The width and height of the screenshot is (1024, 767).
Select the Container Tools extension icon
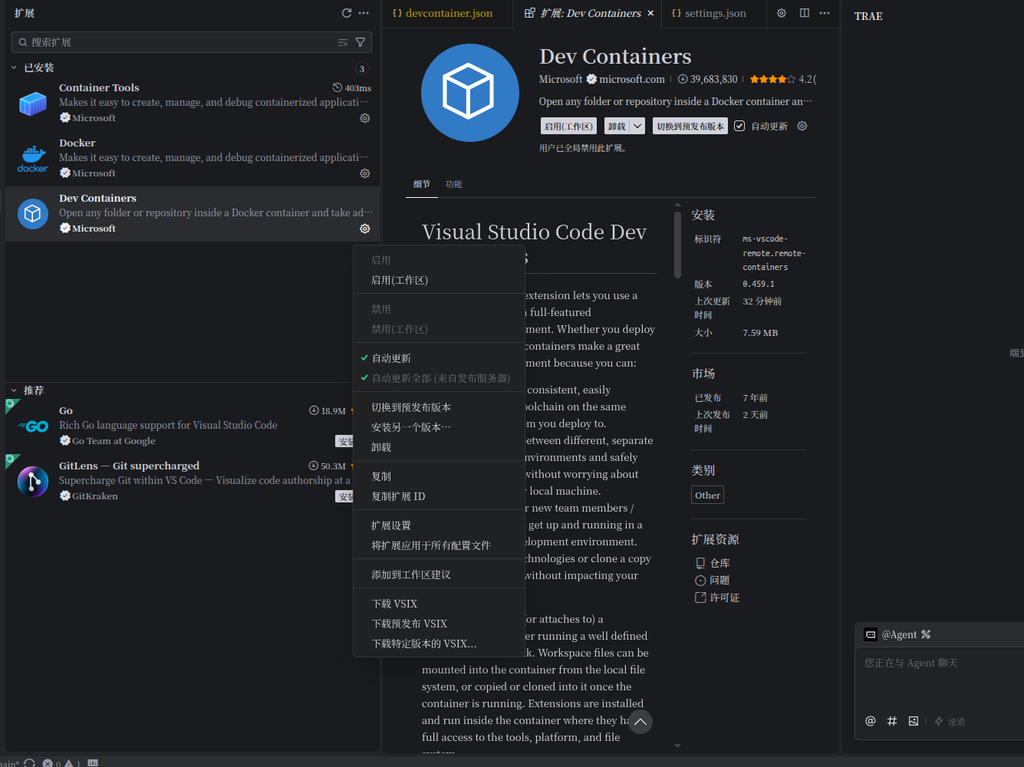tap(33, 103)
